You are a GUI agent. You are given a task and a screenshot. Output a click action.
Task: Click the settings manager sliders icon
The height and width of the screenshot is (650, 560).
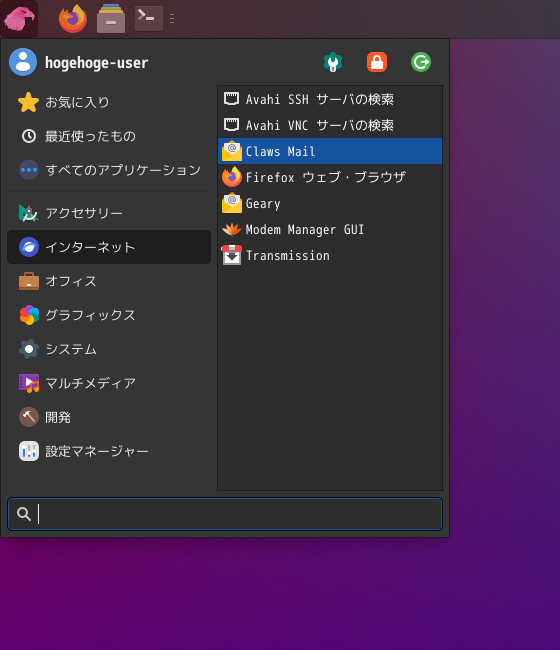click(29, 451)
